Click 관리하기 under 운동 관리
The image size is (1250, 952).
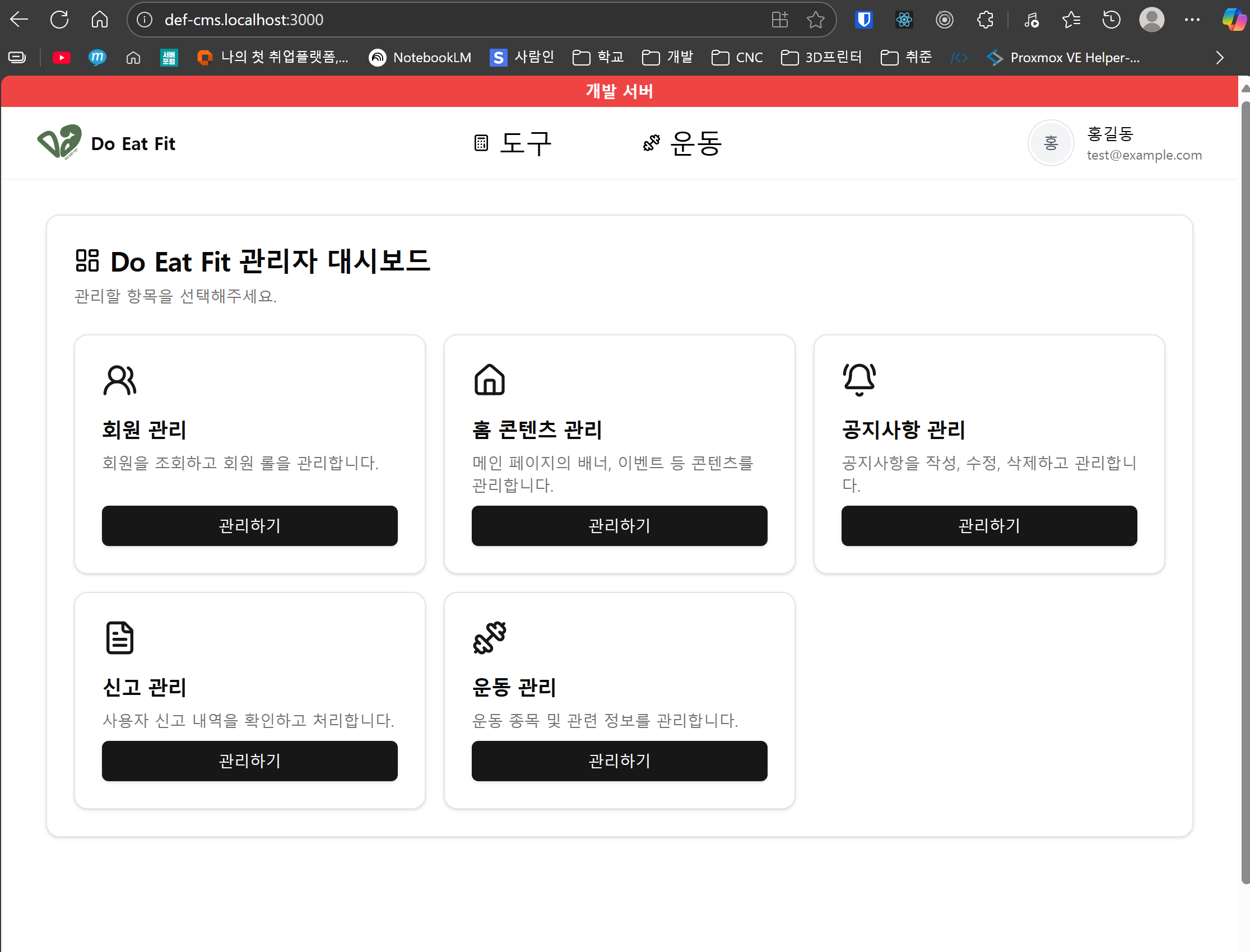619,760
